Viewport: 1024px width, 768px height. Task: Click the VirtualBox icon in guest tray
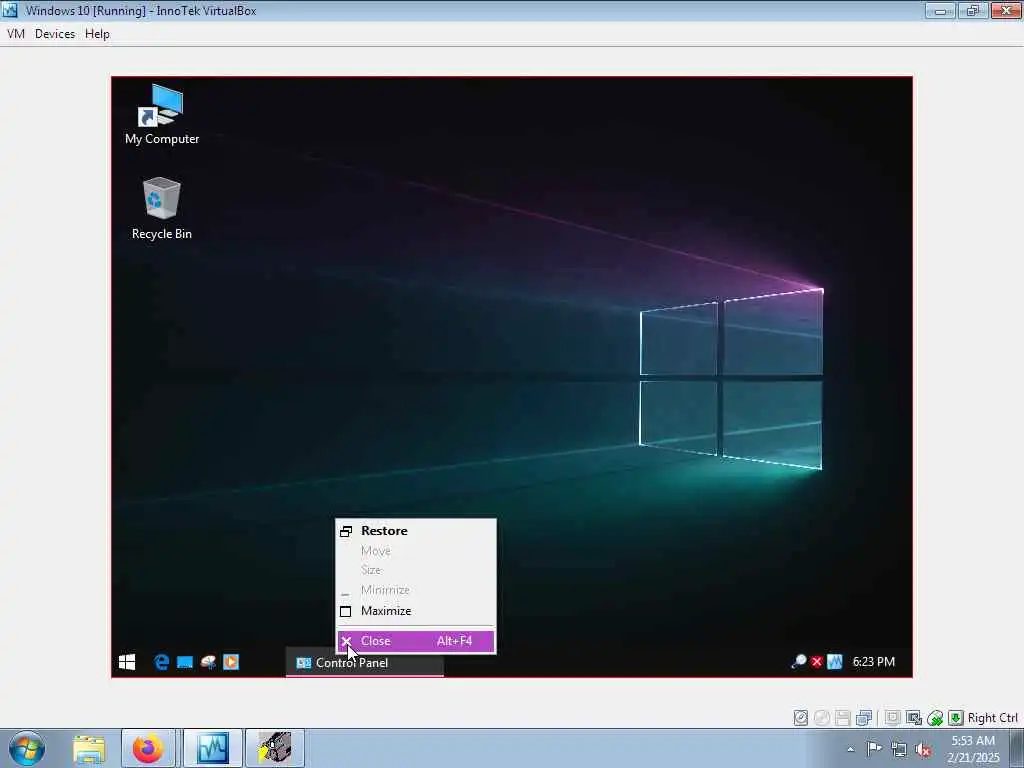835,662
